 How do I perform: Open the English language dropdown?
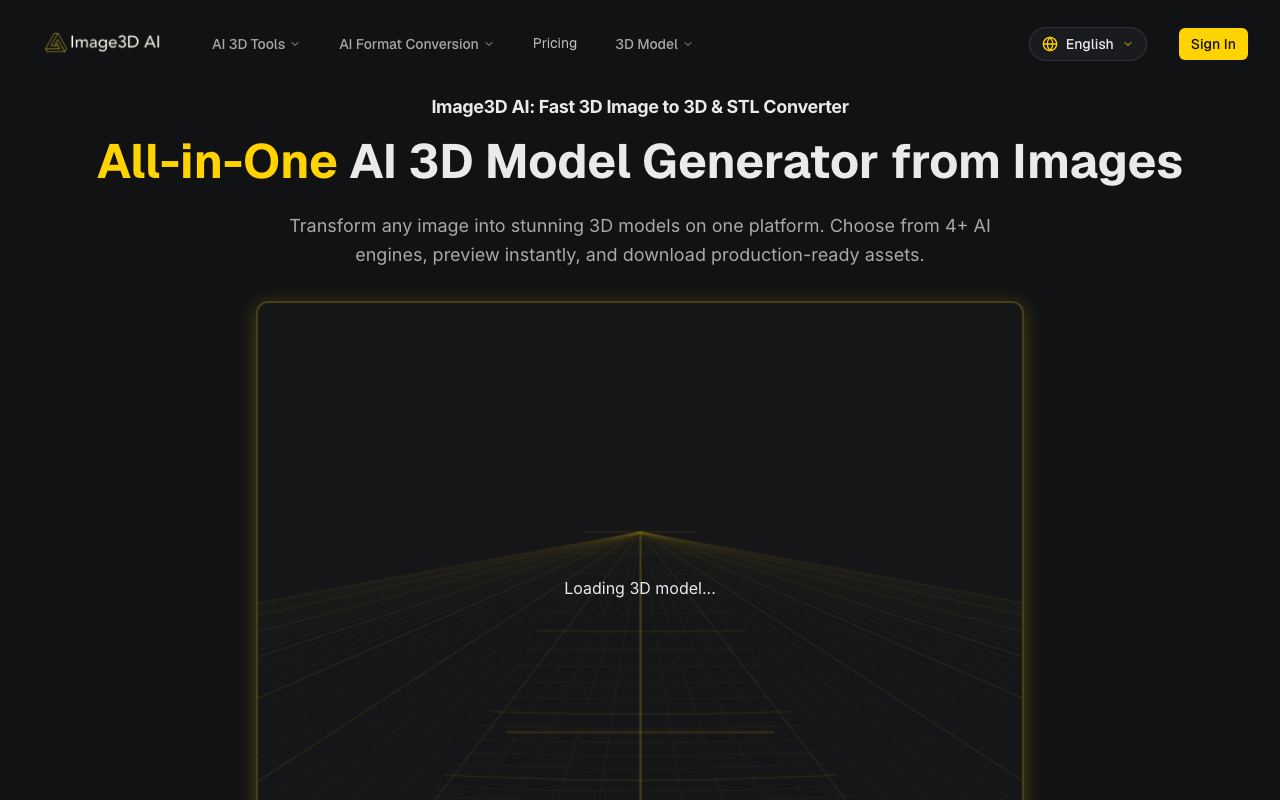point(1088,44)
